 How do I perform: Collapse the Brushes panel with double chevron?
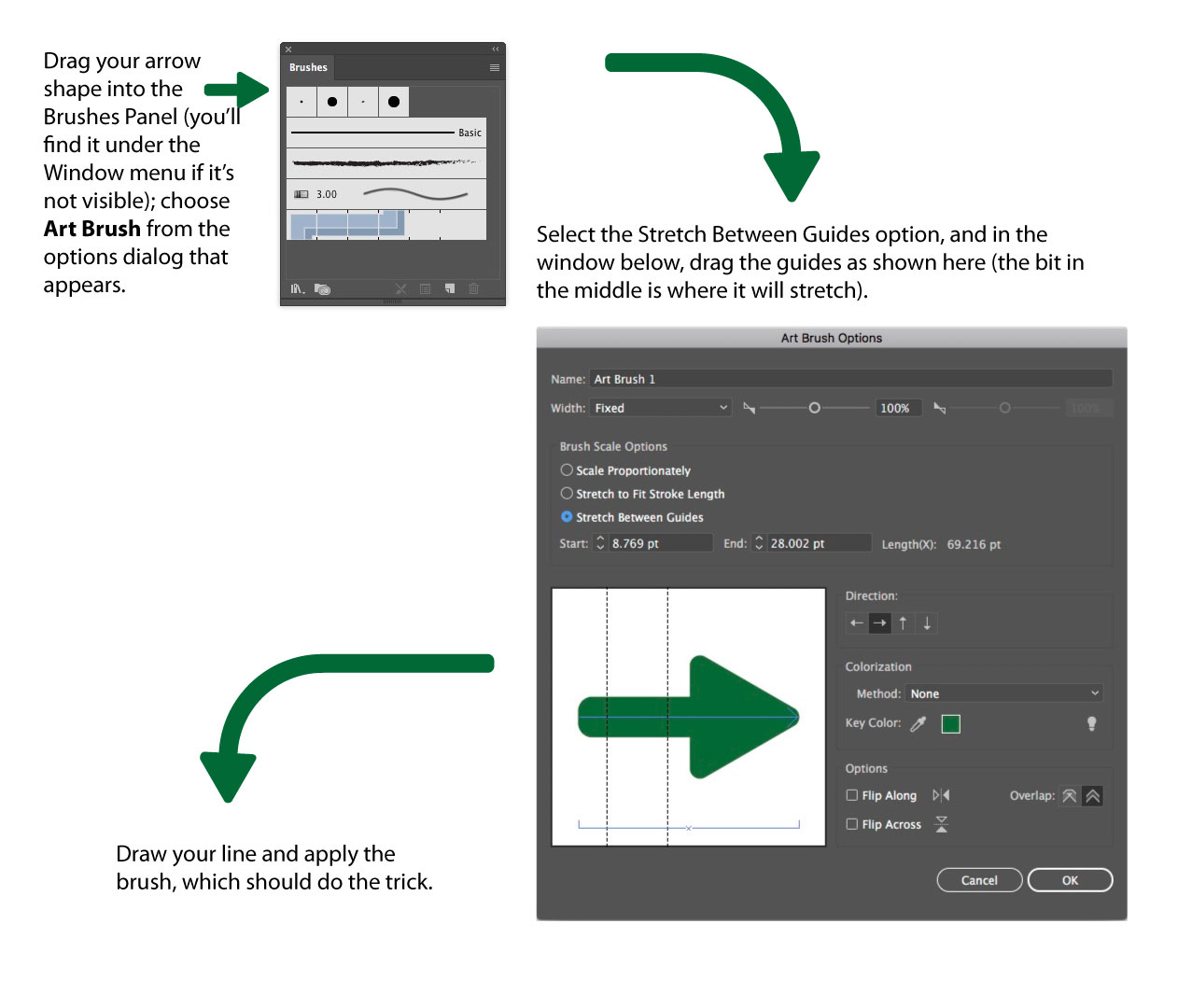pyautogui.click(x=495, y=49)
